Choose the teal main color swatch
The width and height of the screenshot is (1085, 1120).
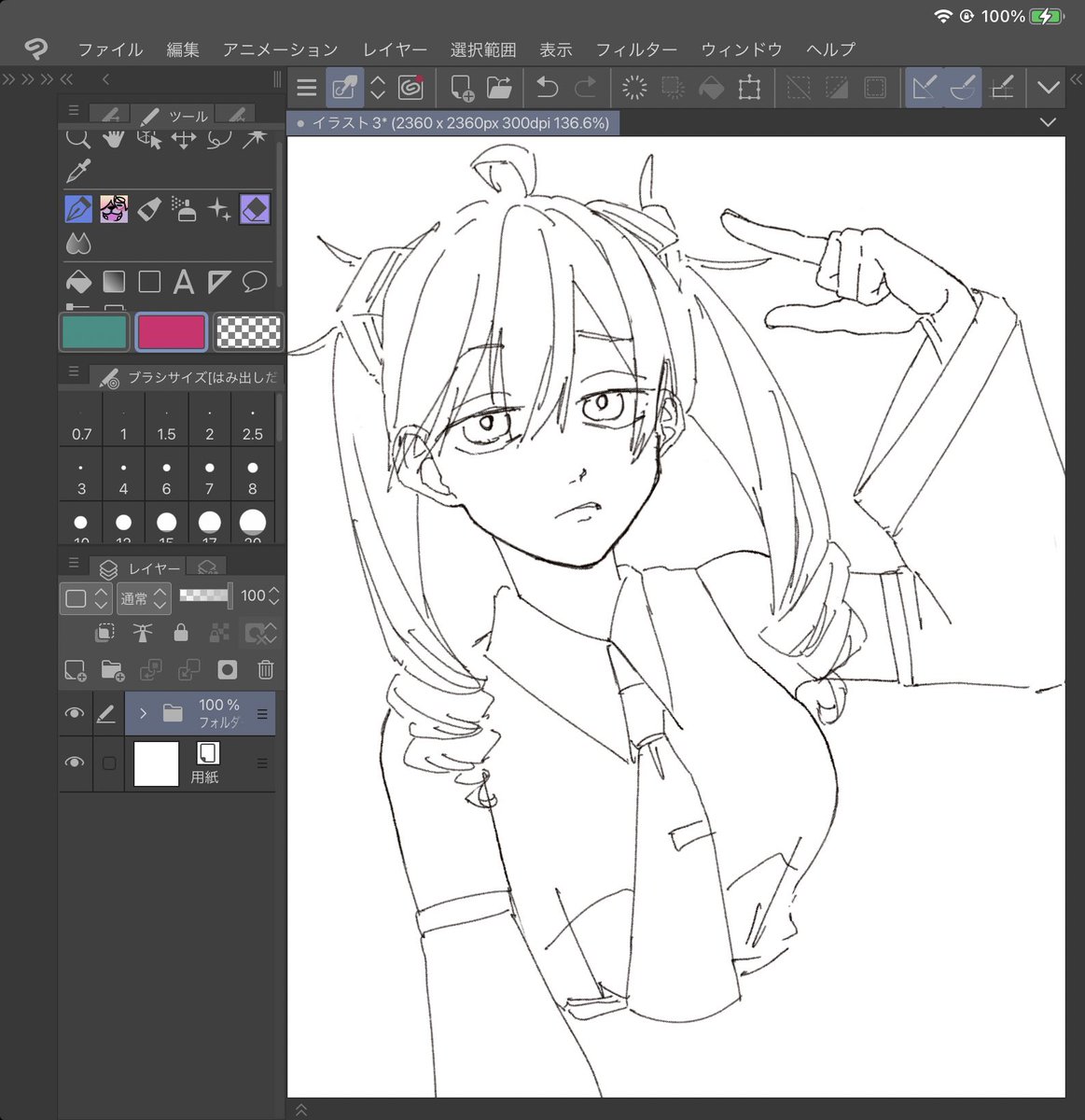[x=93, y=332]
